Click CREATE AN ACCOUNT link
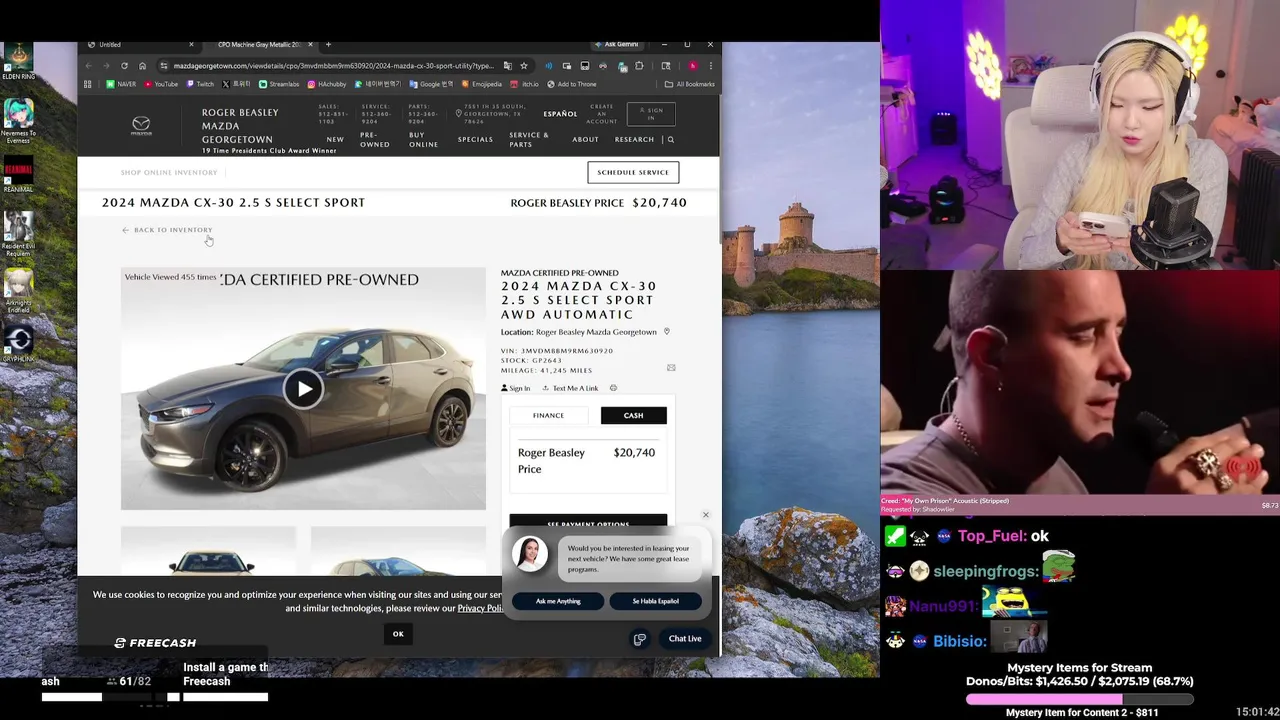1280x720 pixels. coord(602,114)
